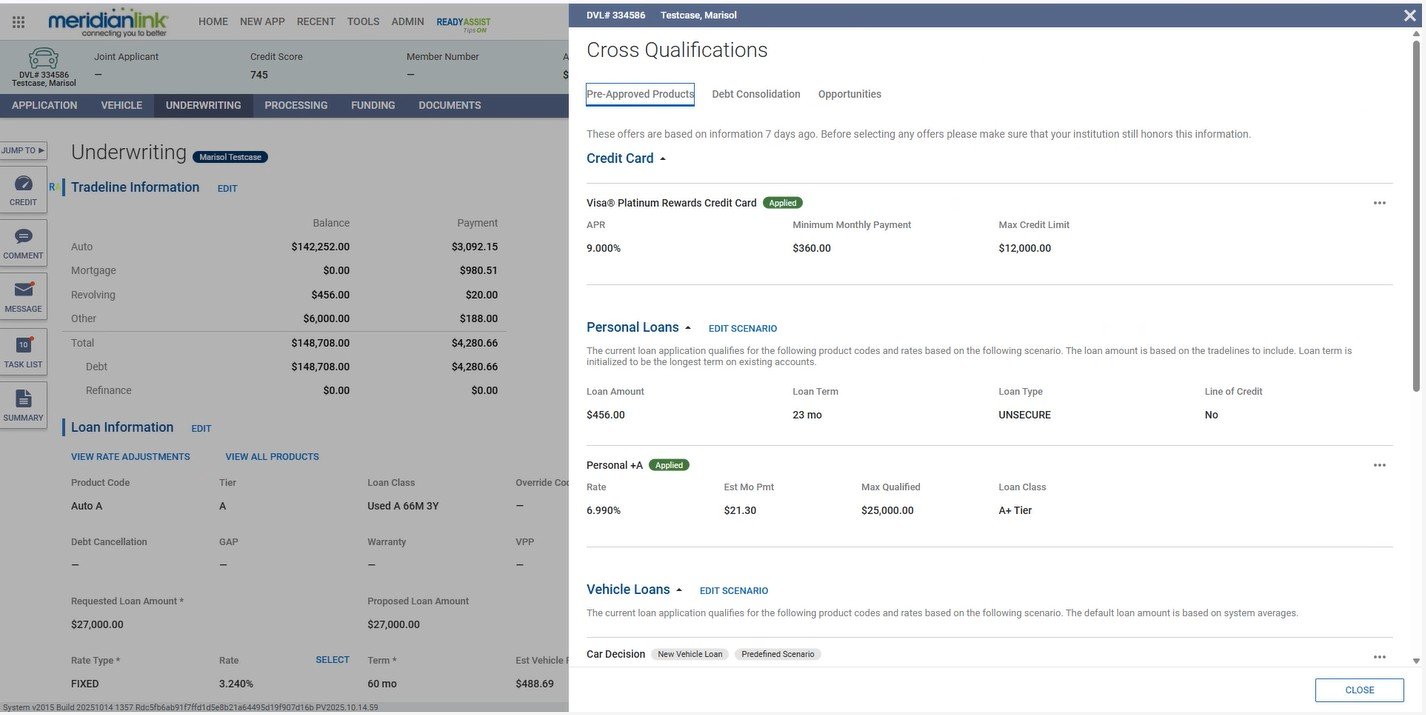Image resolution: width=1426 pixels, height=715 pixels.
Task: Open the Summary sidebar icon
Action: point(23,405)
